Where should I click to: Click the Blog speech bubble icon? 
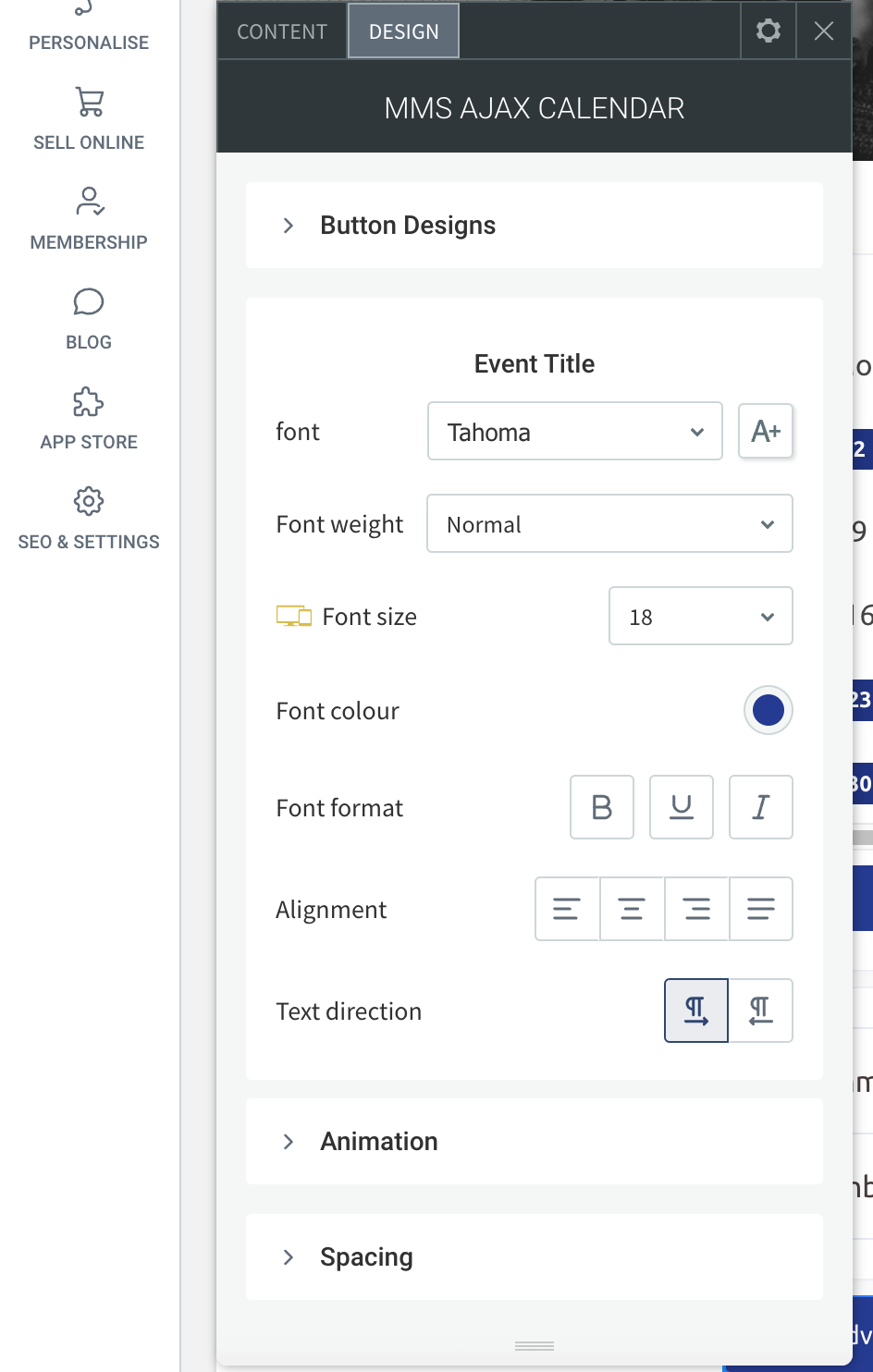coord(88,301)
